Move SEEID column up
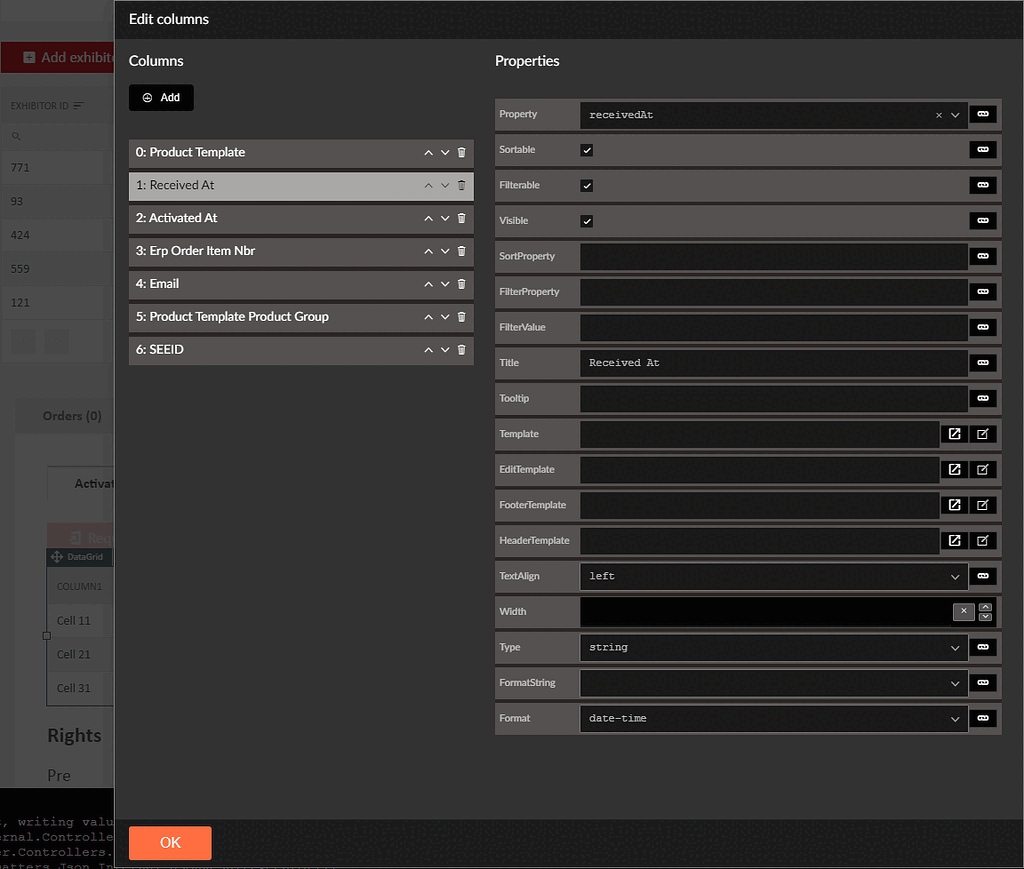Image resolution: width=1024 pixels, height=869 pixels. point(428,350)
